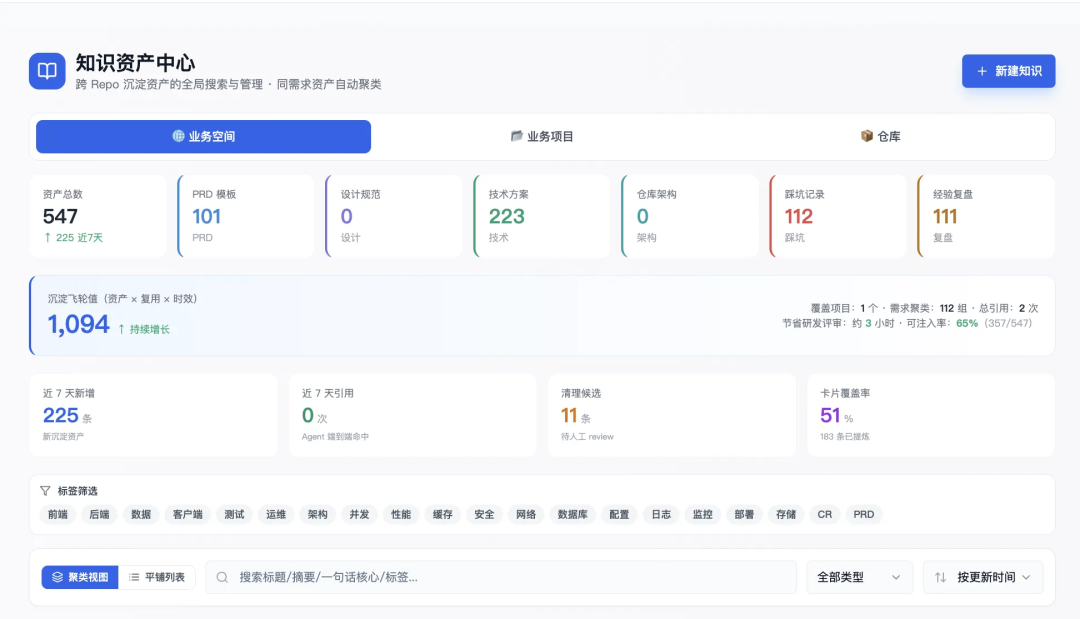Image resolution: width=1080 pixels, height=619 pixels.
Task: Toggle the 安全 tag filter
Action: point(484,514)
